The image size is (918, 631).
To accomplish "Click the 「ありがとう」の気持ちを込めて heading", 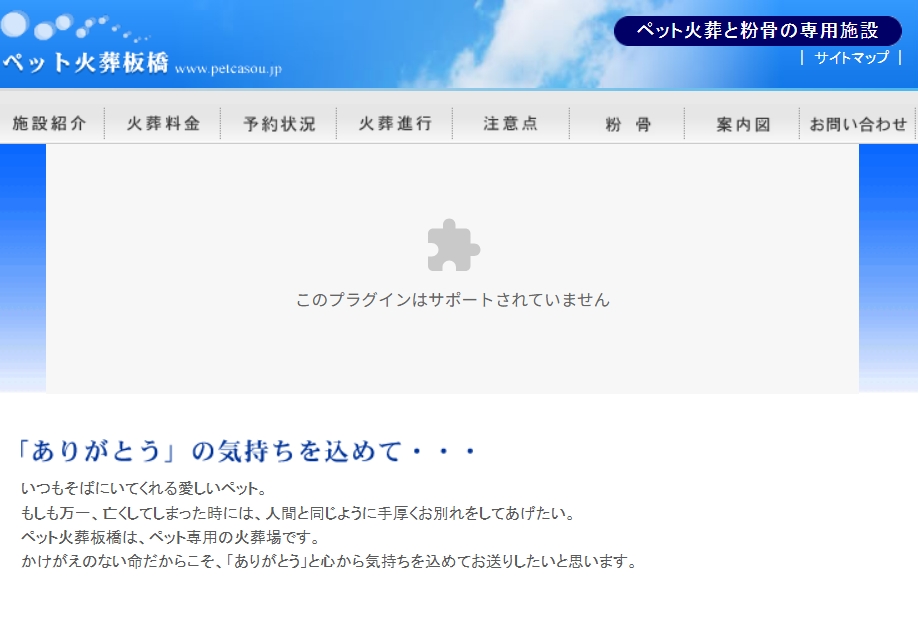I will [x=247, y=452].
